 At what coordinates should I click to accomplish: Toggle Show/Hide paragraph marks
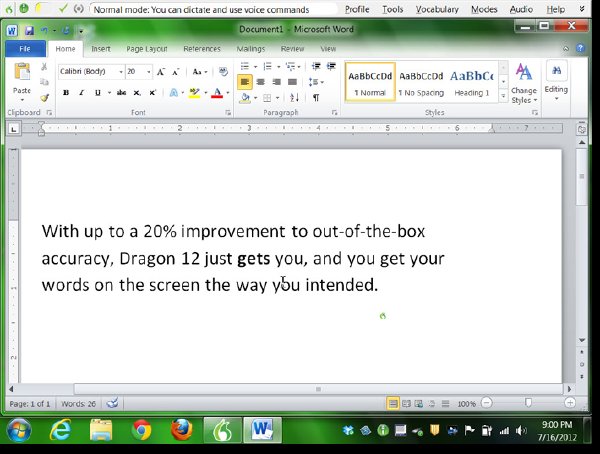316,98
